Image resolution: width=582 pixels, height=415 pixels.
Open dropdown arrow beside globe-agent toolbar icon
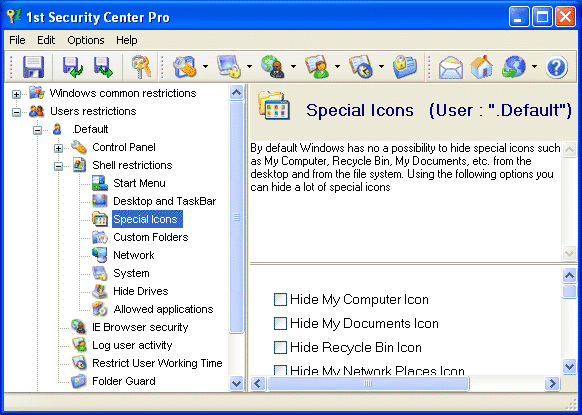tap(293, 67)
